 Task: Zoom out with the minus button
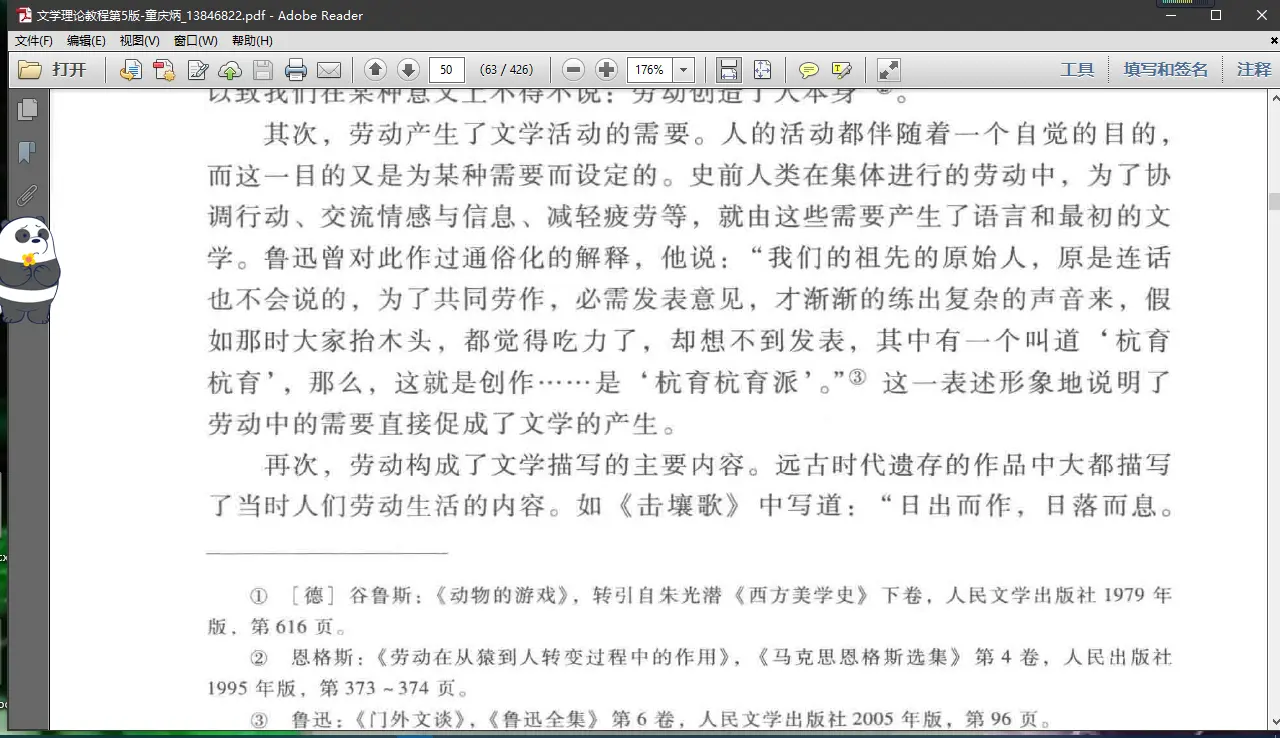click(573, 70)
